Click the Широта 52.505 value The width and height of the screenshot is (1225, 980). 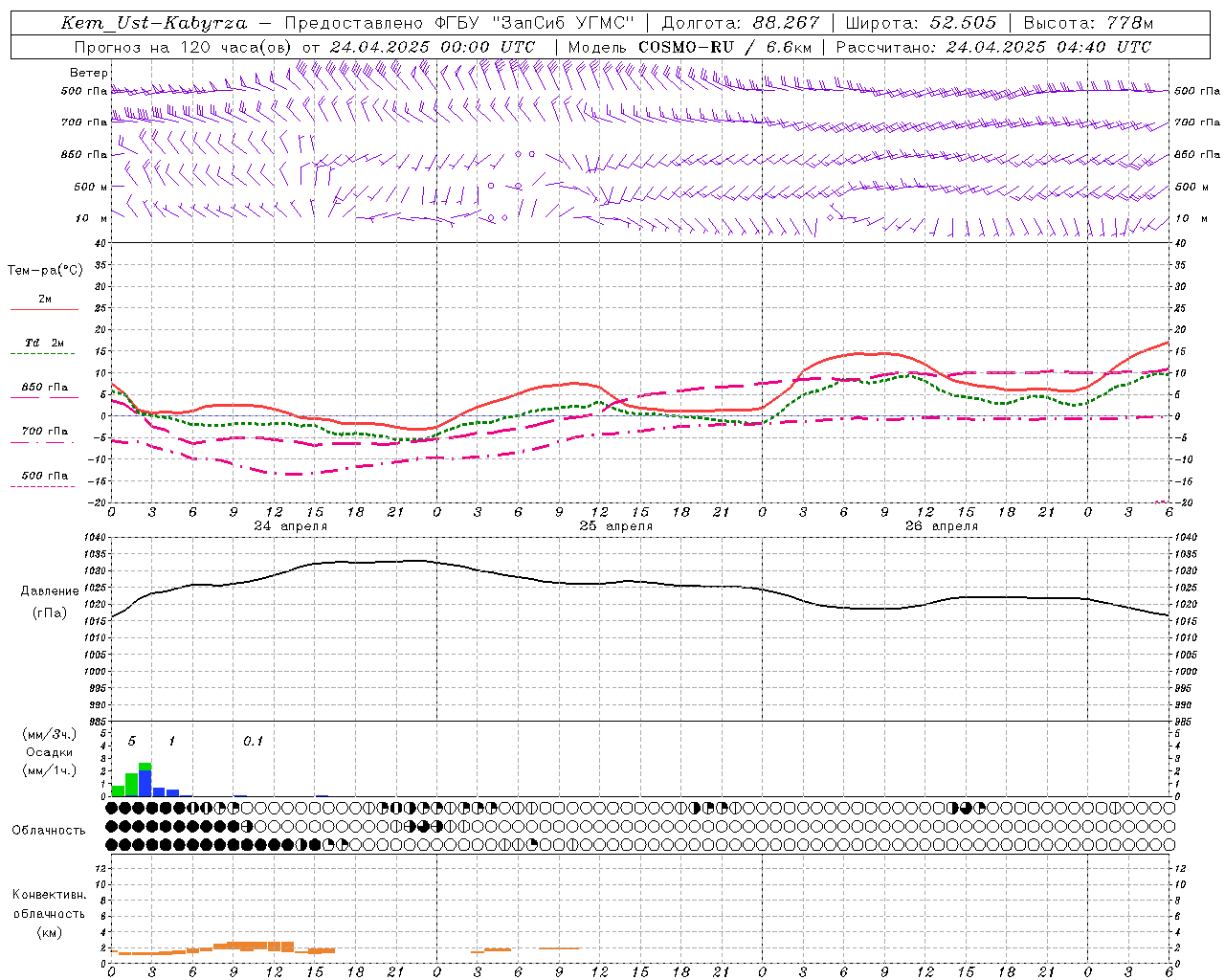click(x=963, y=23)
